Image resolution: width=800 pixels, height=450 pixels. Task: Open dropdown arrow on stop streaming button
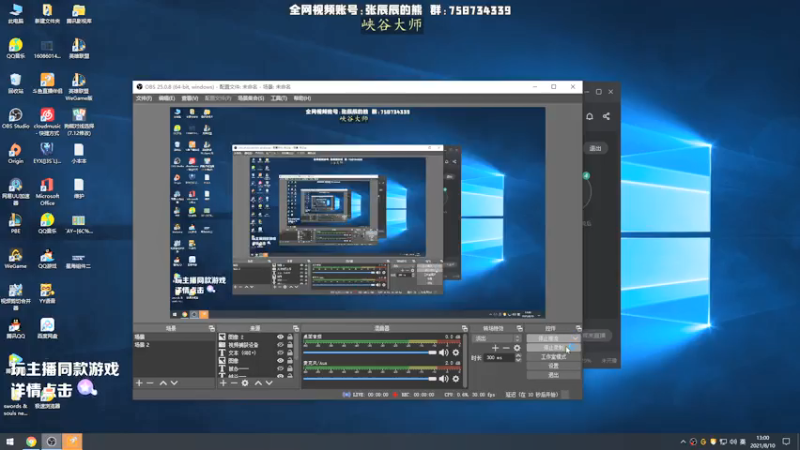click(x=576, y=338)
